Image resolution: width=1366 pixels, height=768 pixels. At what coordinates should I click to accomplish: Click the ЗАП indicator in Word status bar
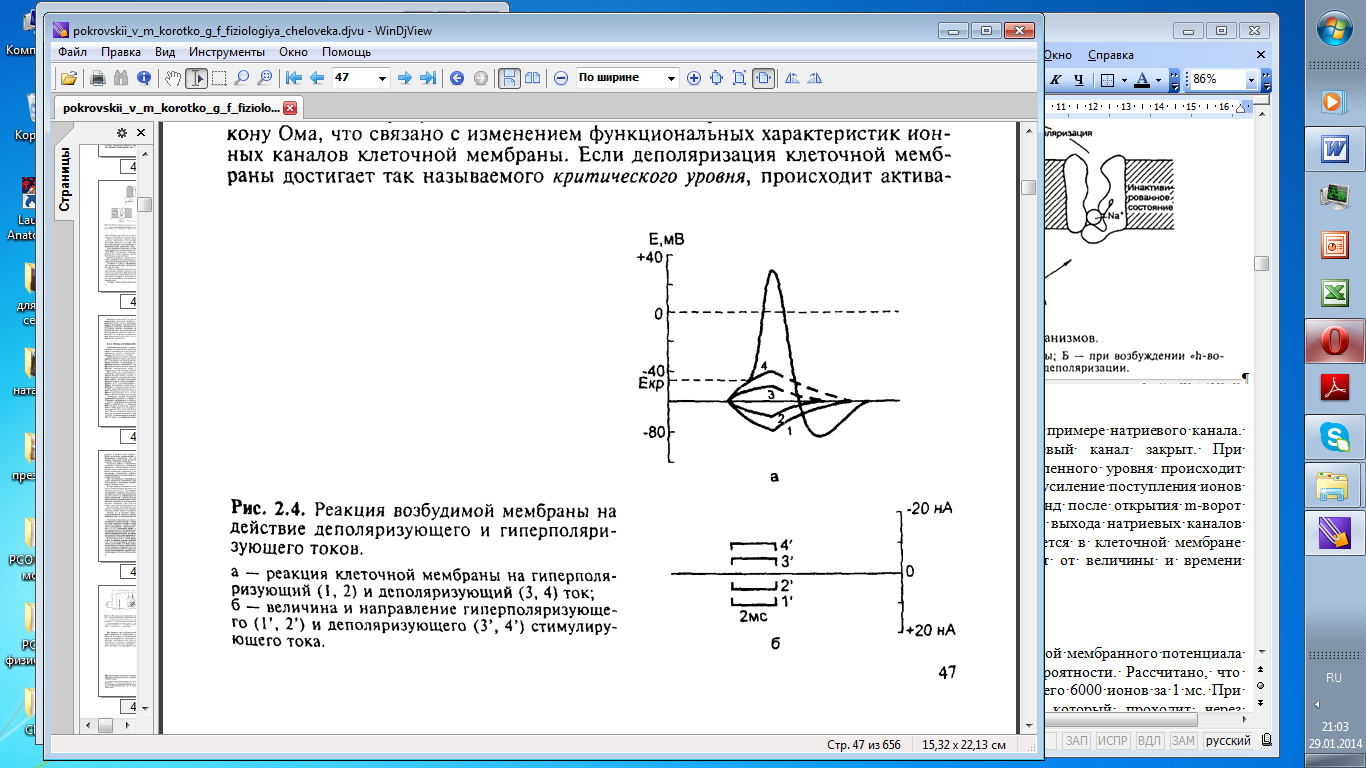coord(1076,740)
